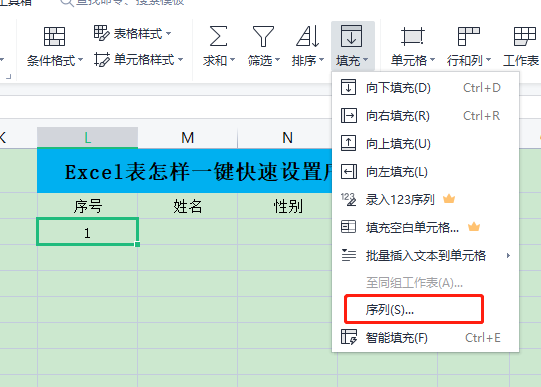Choose 向下填充(D) from Fill menu
541x387 pixels.
click(425, 88)
